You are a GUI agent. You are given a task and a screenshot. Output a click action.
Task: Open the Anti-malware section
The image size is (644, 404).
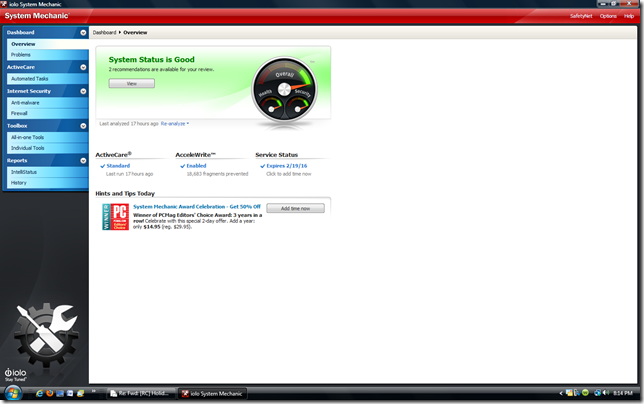click(47, 103)
